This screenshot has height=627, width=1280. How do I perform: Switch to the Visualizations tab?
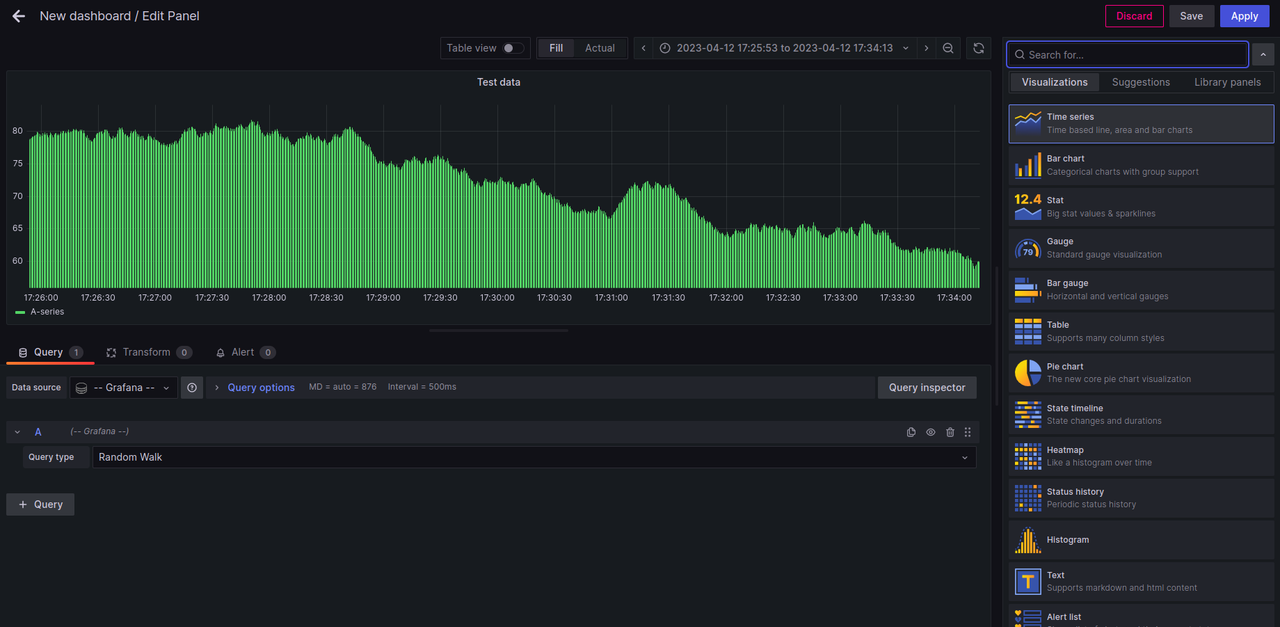1054,82
